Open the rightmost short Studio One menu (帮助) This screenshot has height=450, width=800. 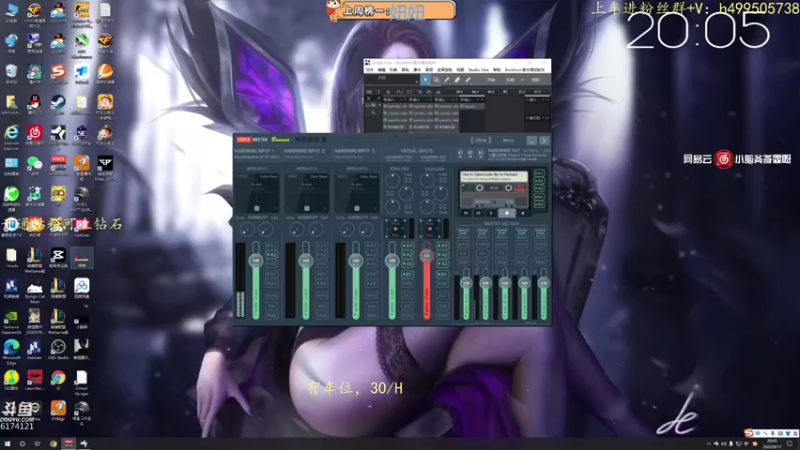click(x=496, y=70)
